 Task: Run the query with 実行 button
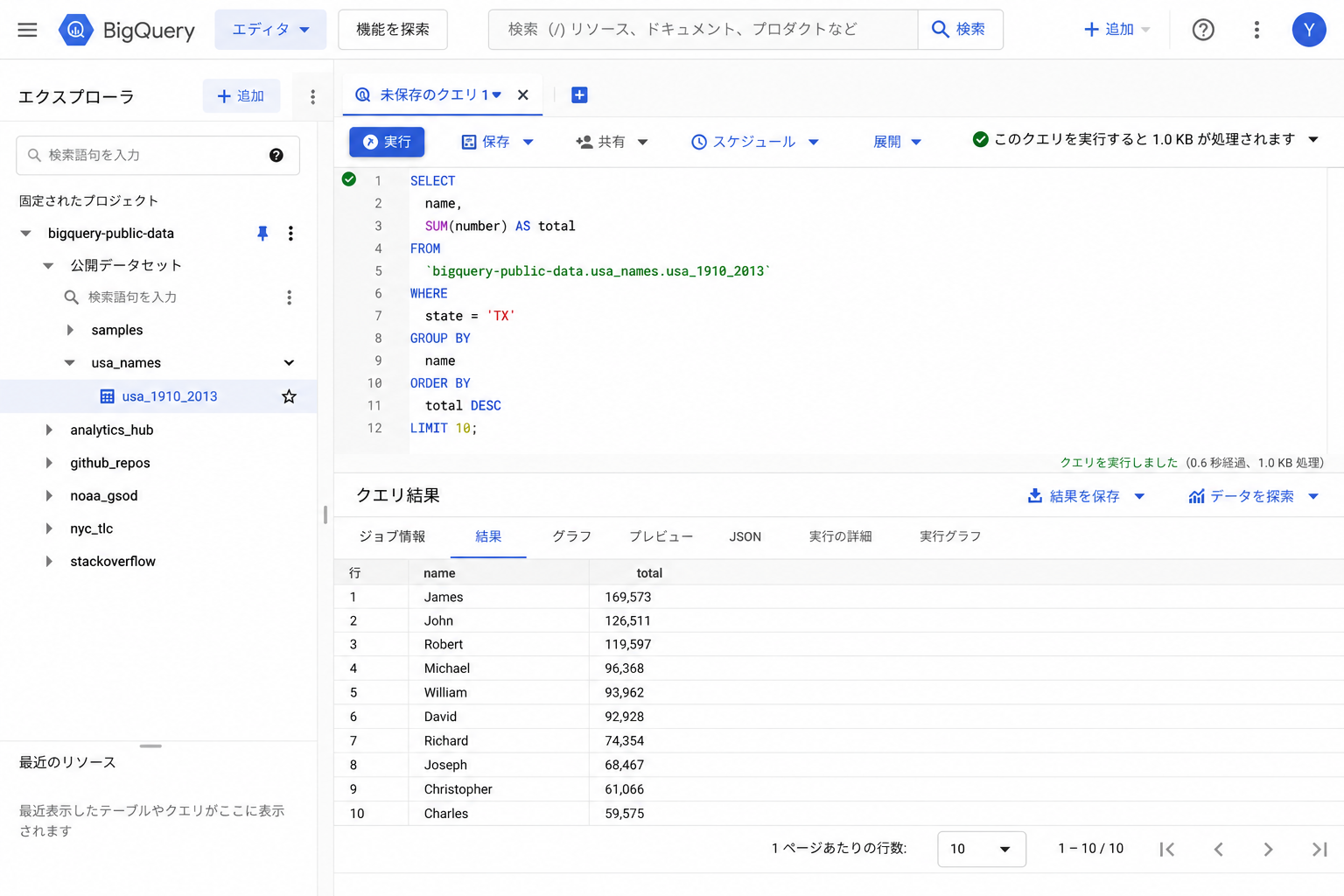pyautogui.click(x=387, y=142)
